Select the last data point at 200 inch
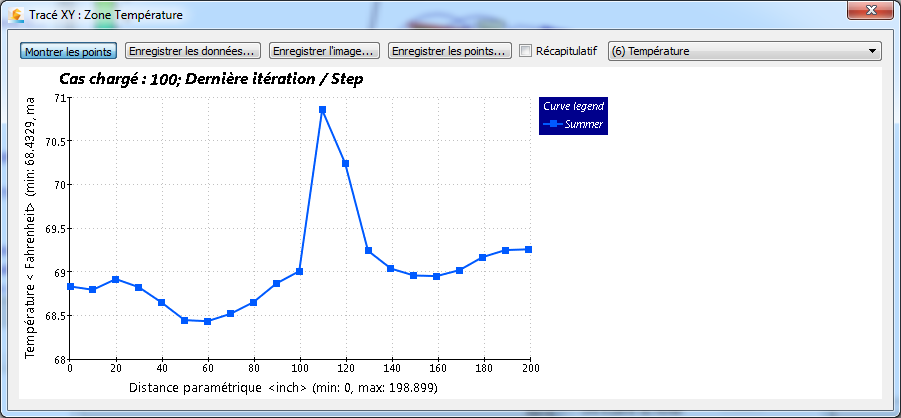Screen dimensions: 901x418 pyautogui.click(x=529, y=249)
